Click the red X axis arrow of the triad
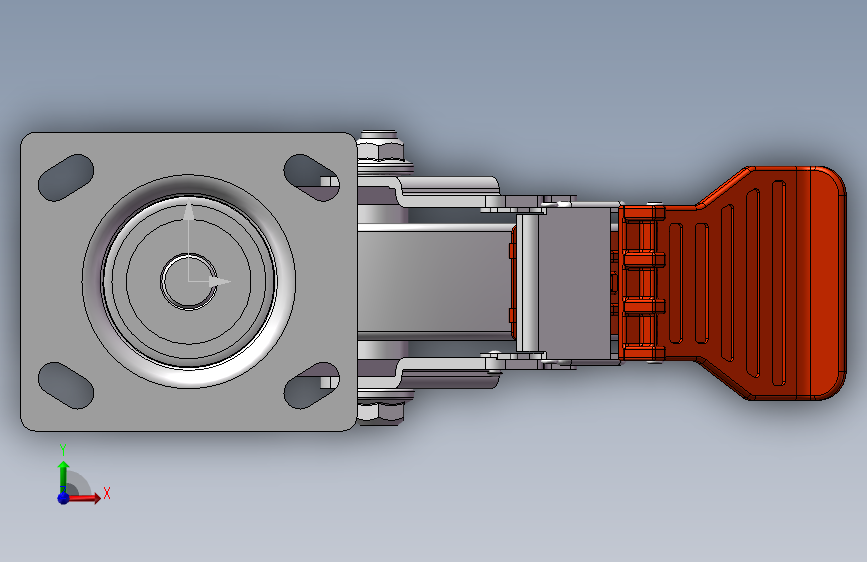This screenshot has width=867, height=562. tap(83, 498)
